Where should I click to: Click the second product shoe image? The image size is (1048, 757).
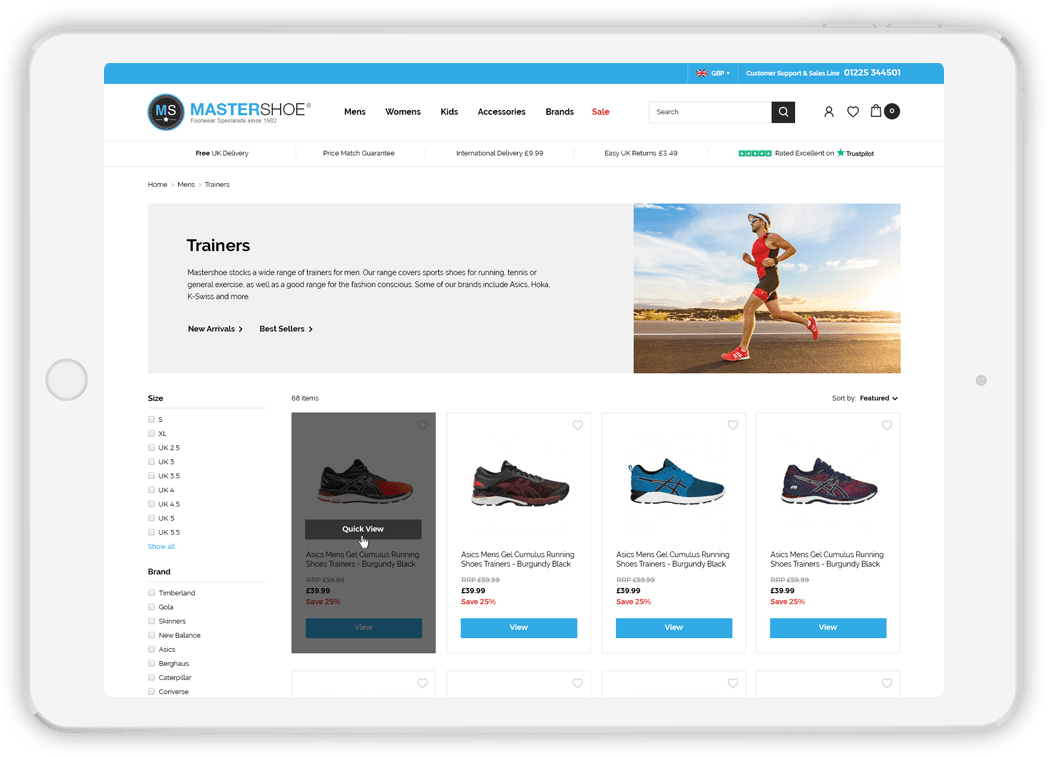pos(520,482)
